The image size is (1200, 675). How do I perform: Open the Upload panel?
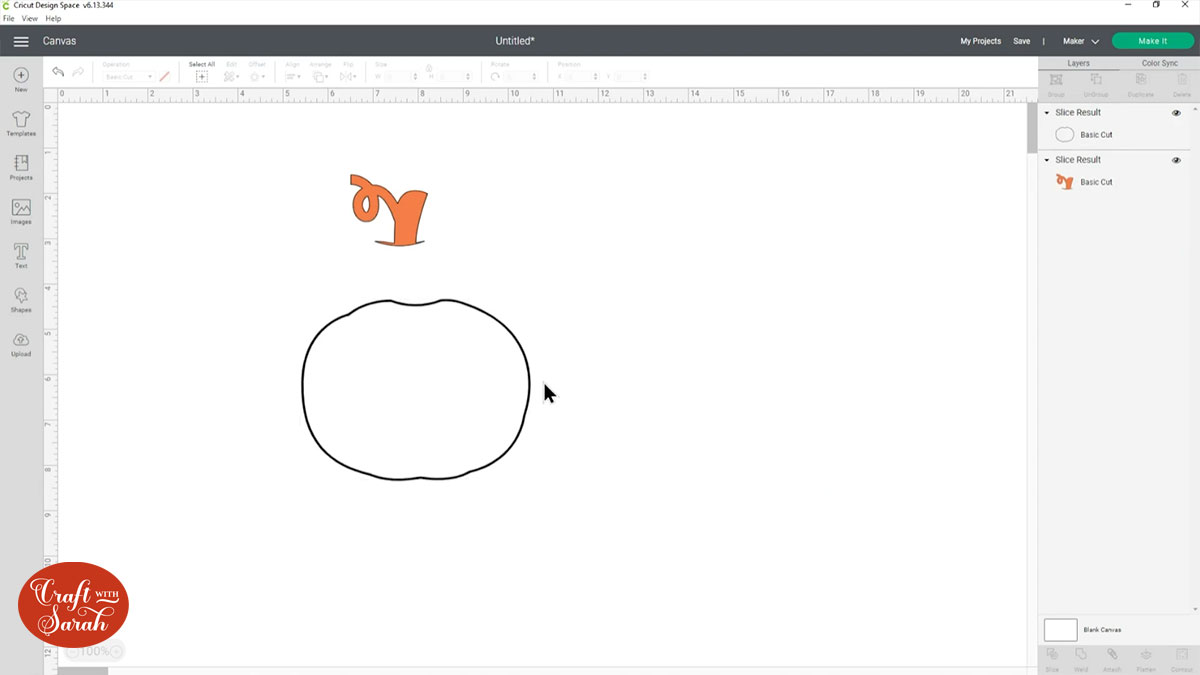[21, 344]
